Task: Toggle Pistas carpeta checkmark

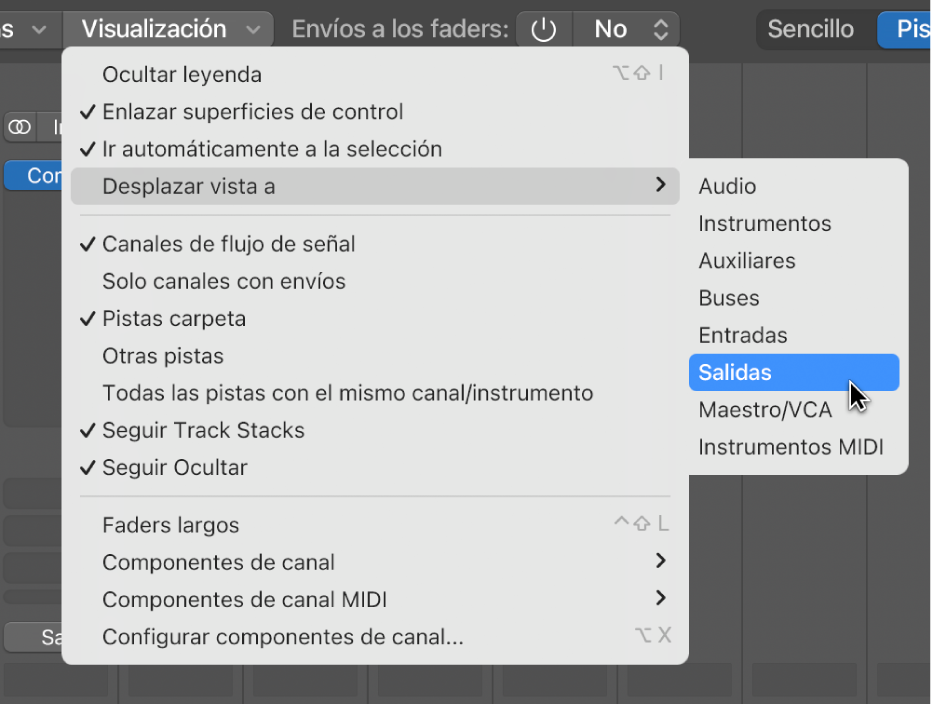Action: tap(174, 319)
